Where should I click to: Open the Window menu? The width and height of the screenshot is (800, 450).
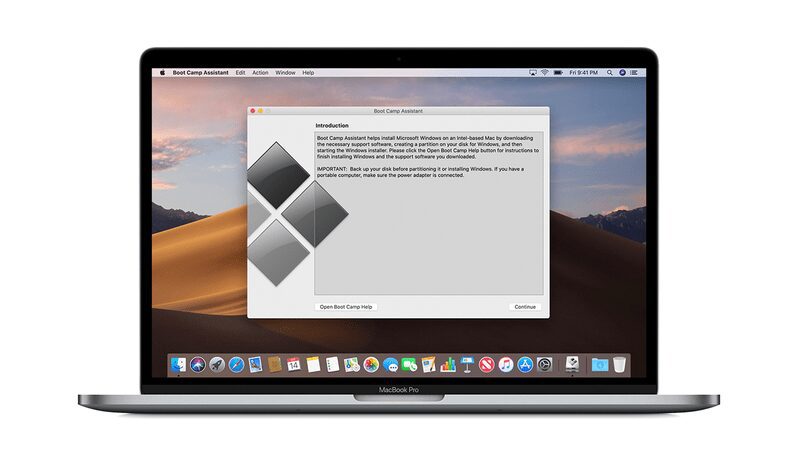[x=285, y=73]
